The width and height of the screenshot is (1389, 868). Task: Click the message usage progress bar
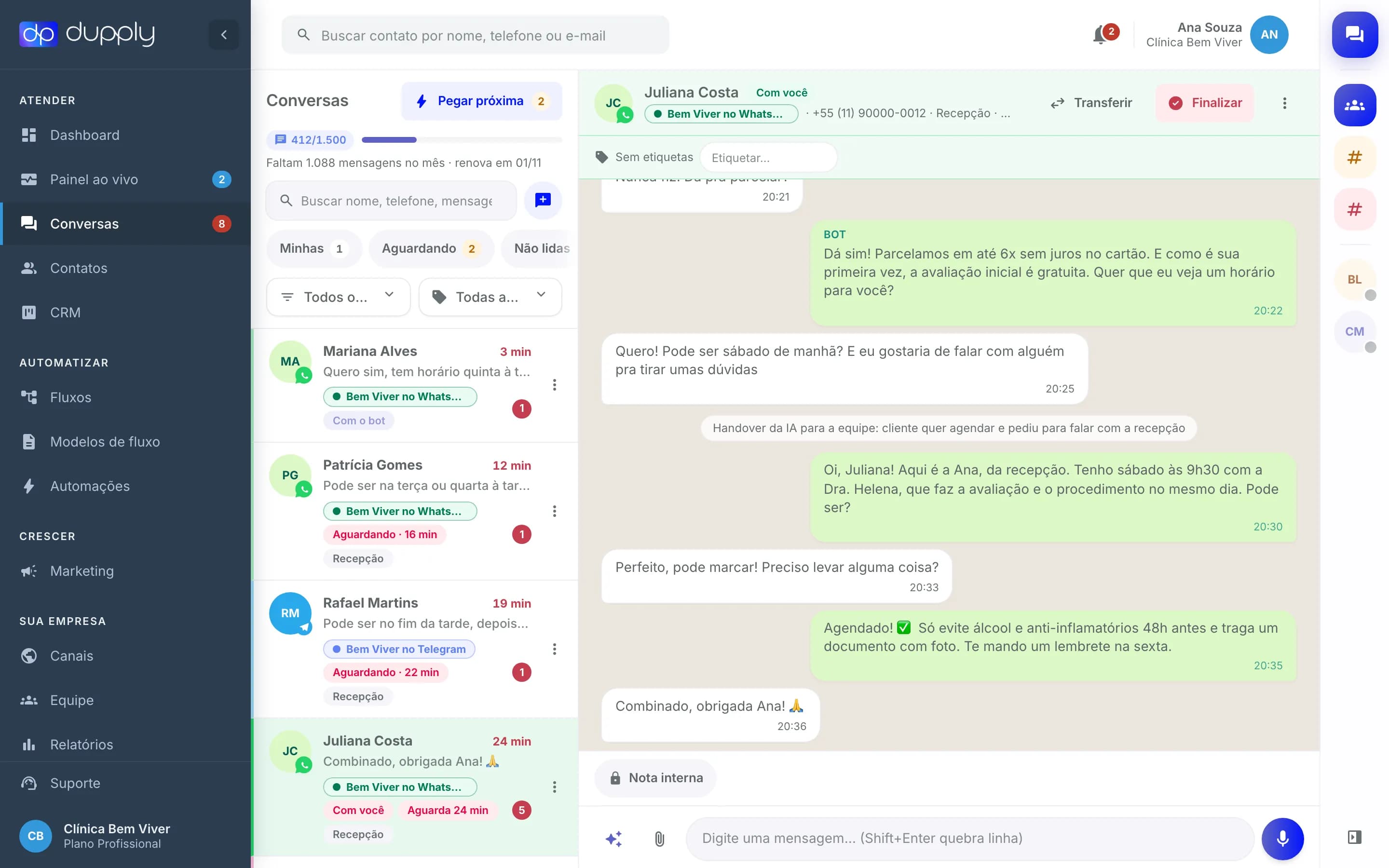(462, 139)
